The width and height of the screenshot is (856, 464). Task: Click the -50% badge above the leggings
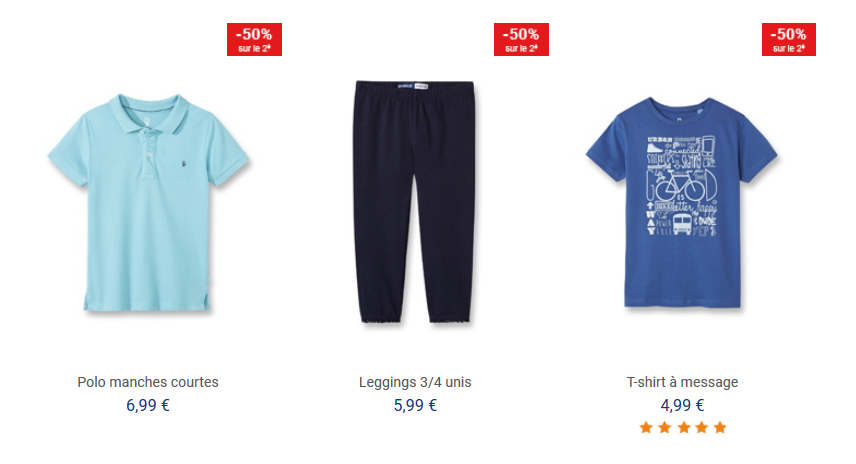(521, 39)
